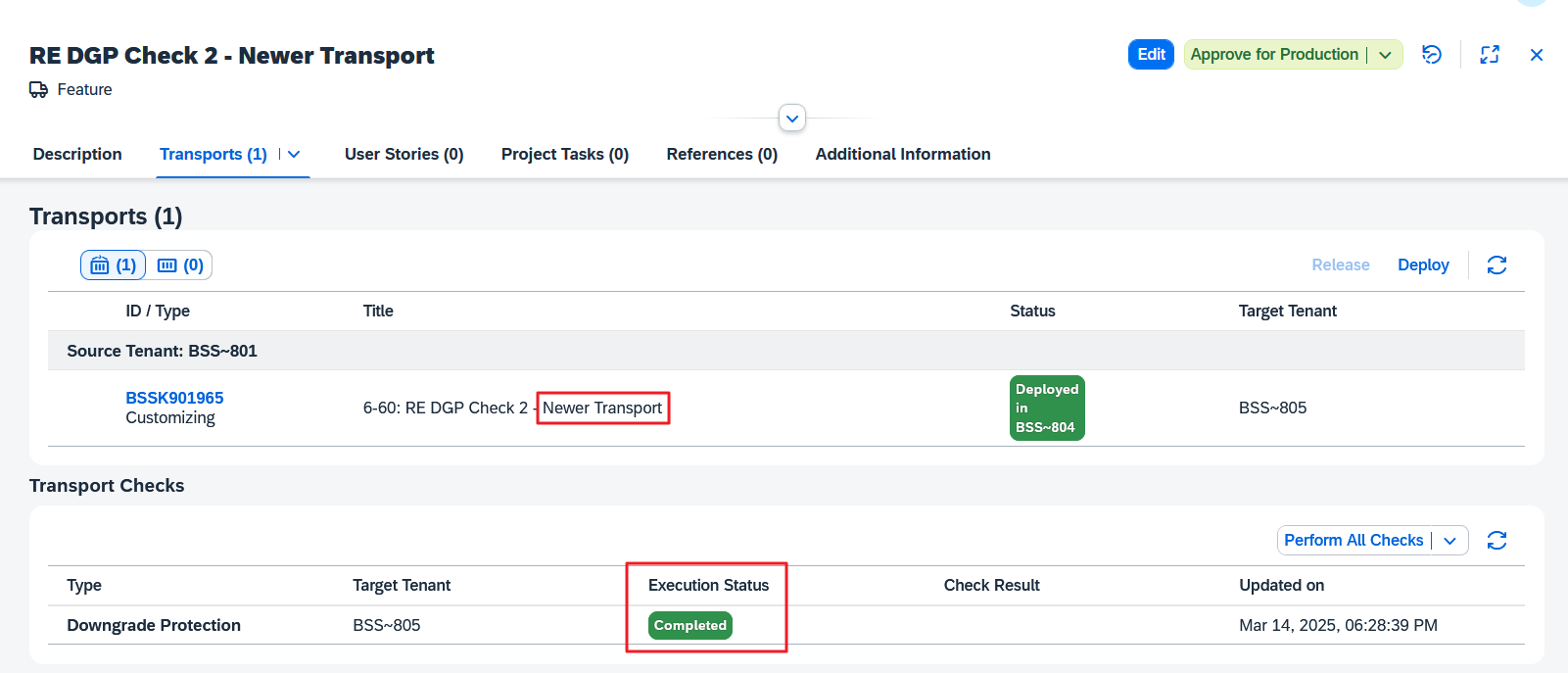This screenshot has width=1568, height=673.
Task: Open transport BSSK901965 link
Action: 174,398
